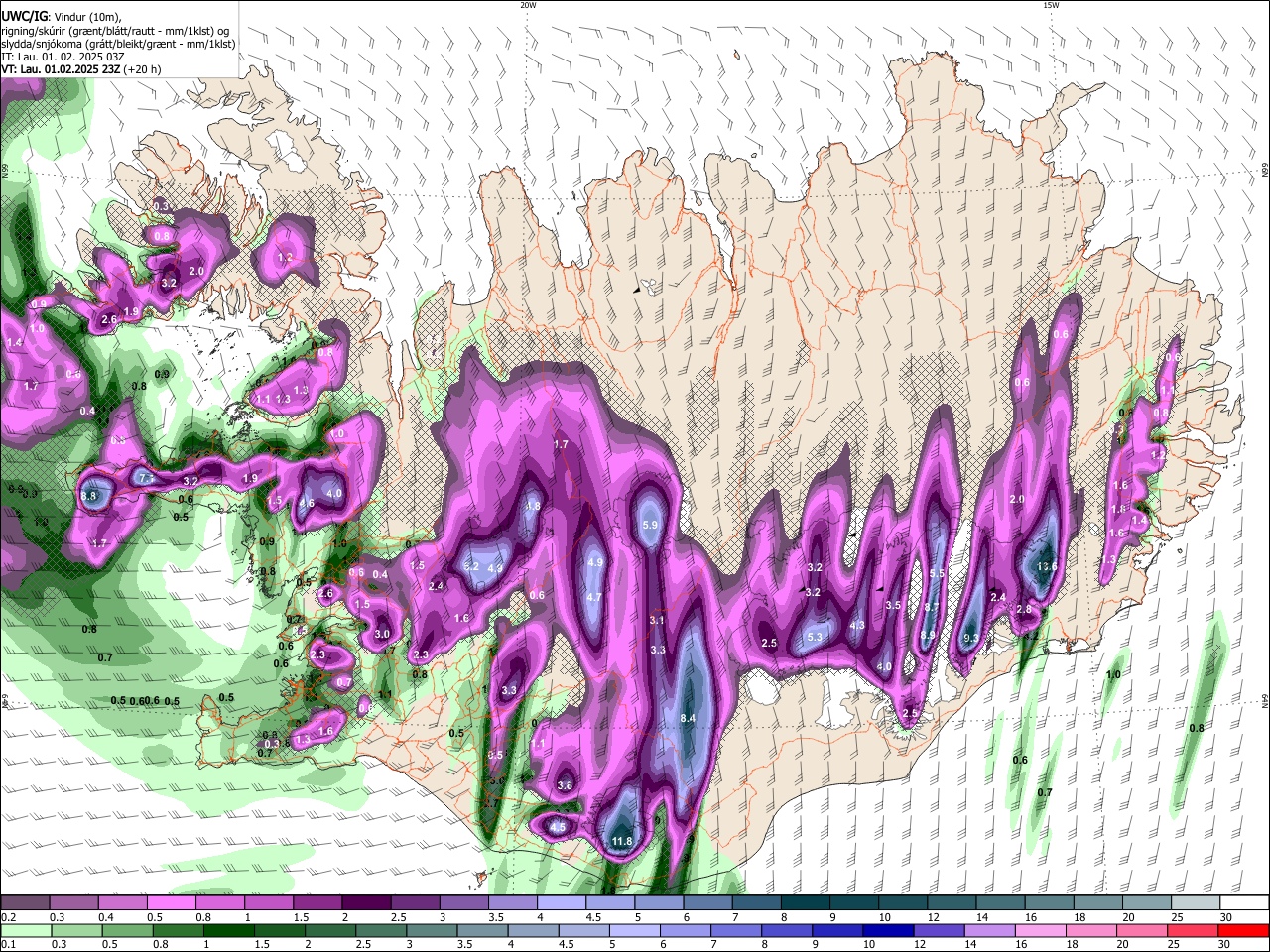1270x952 pixels.
Task: Select the darkest green 1 legend swatch
Action: point(229,930)
